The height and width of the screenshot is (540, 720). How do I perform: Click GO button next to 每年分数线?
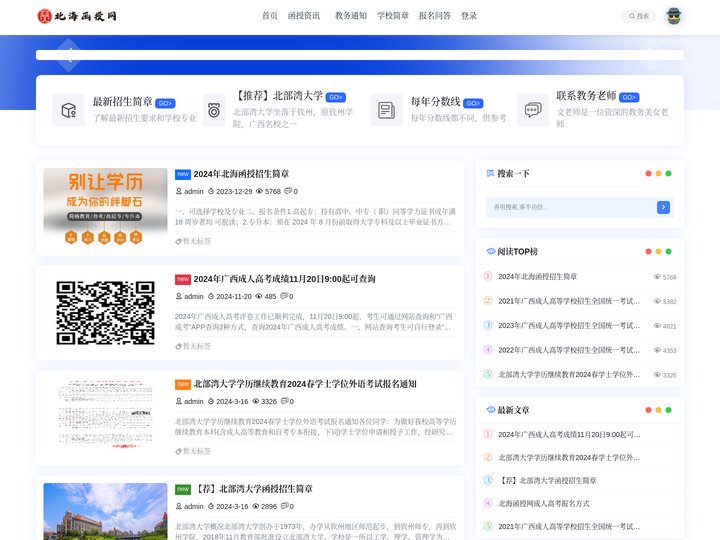click(x=473, y=103)
